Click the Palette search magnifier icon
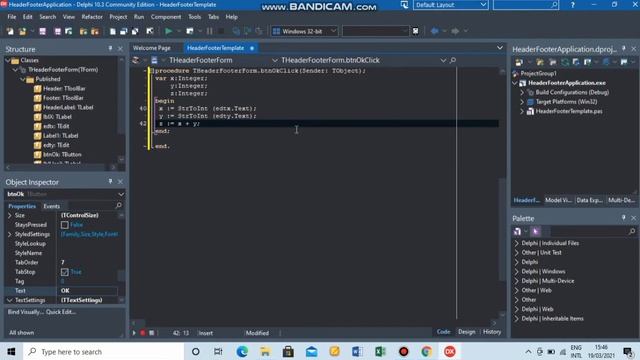This screenshot has width=640, height=360. click(x=632, y=231)
